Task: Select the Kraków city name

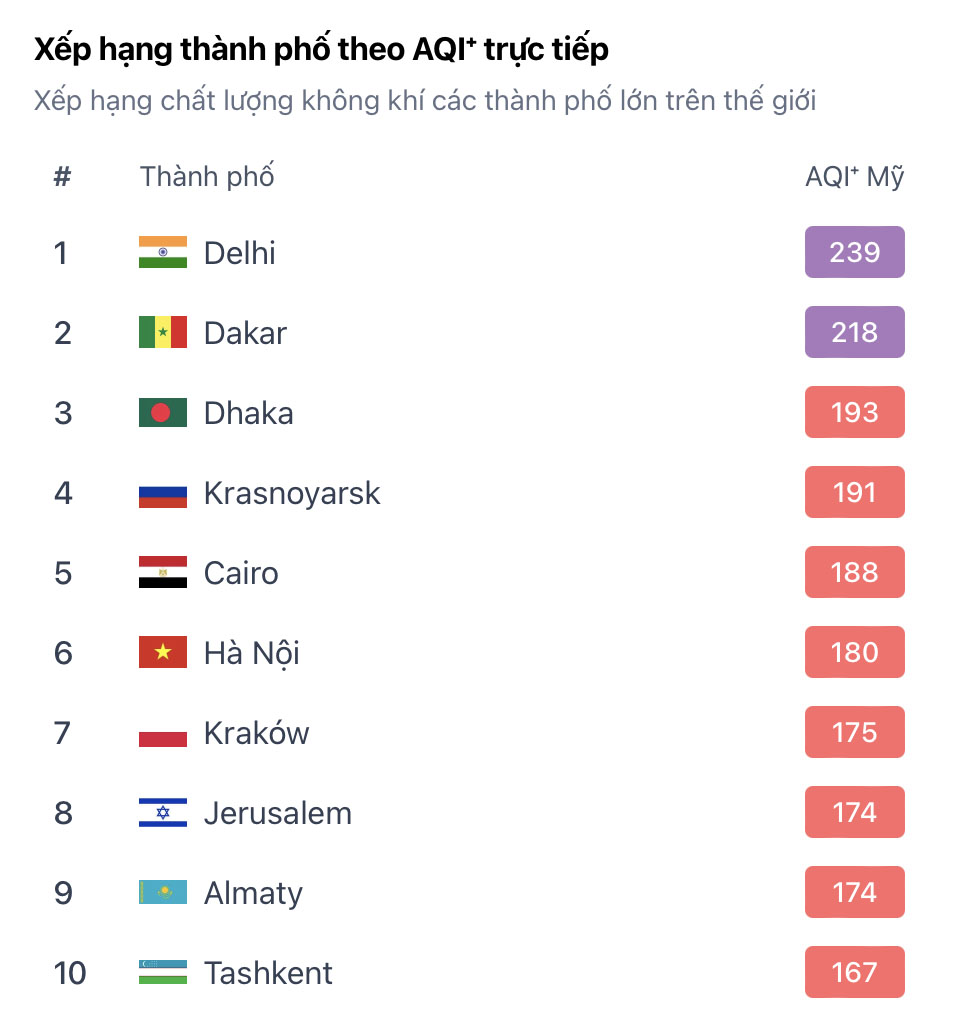Action: click(x=256, y=732)
